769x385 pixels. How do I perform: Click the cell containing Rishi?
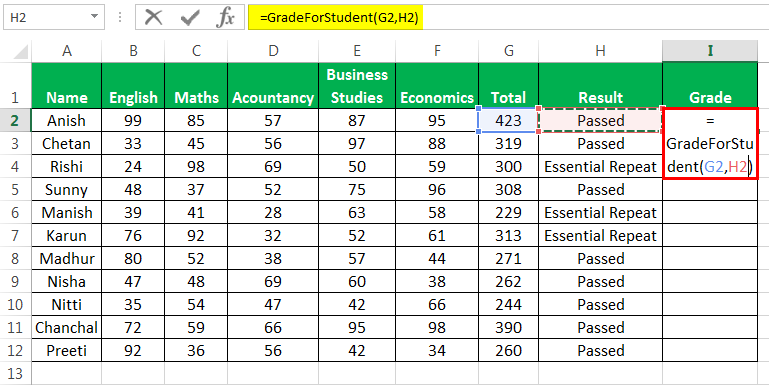67,166
